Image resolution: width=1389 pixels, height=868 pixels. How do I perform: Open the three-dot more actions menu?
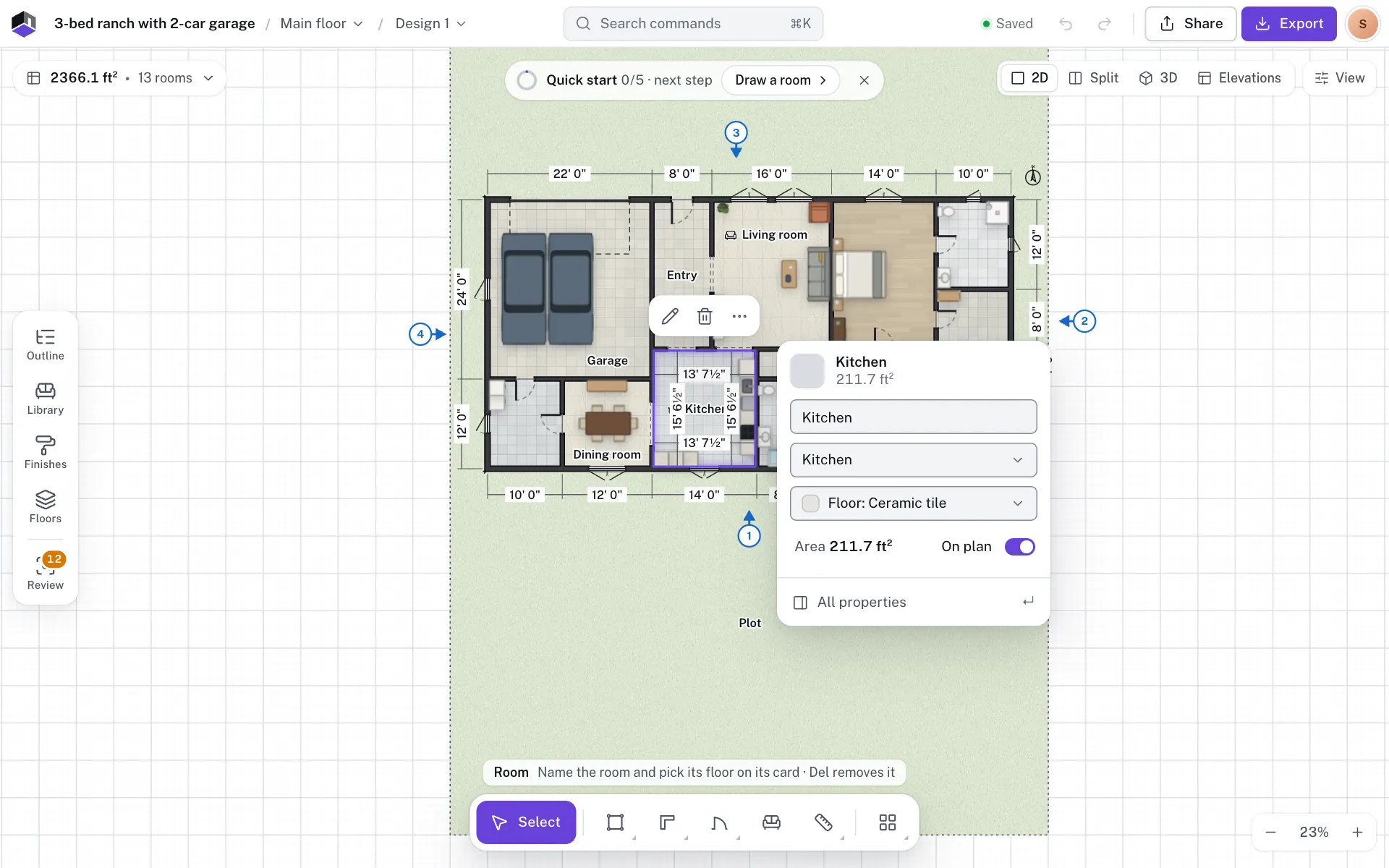[739, 316]
